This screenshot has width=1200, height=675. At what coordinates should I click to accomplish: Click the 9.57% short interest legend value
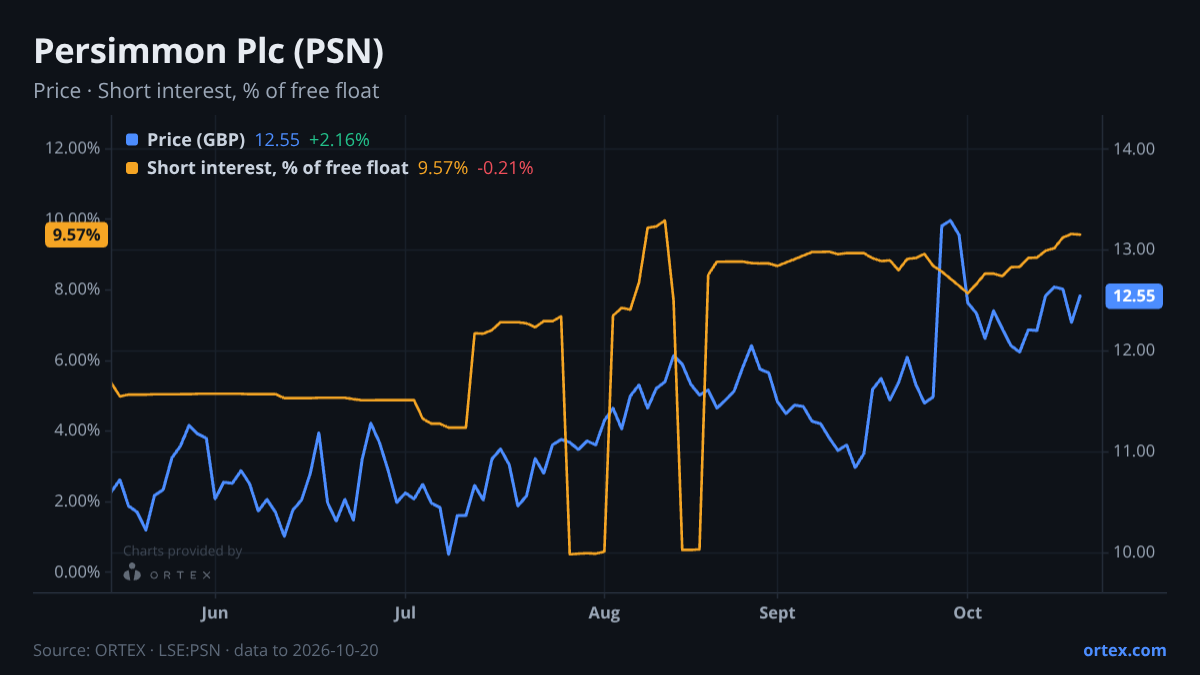pos(443,168)
